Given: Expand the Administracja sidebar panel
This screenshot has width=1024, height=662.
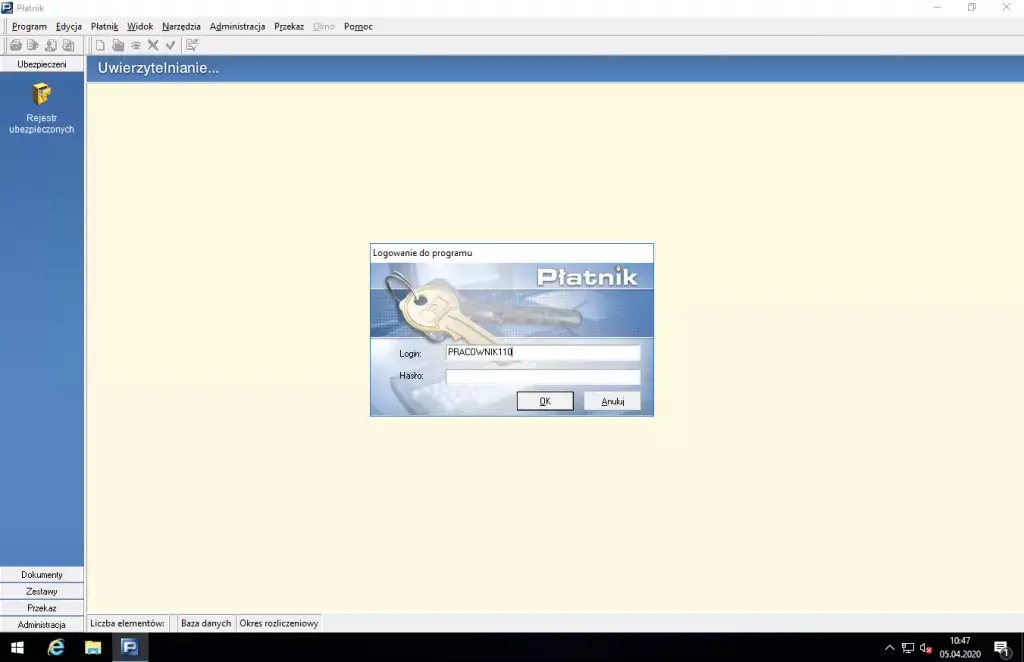Looking at the screenshot, I should (x=42, y=624).
